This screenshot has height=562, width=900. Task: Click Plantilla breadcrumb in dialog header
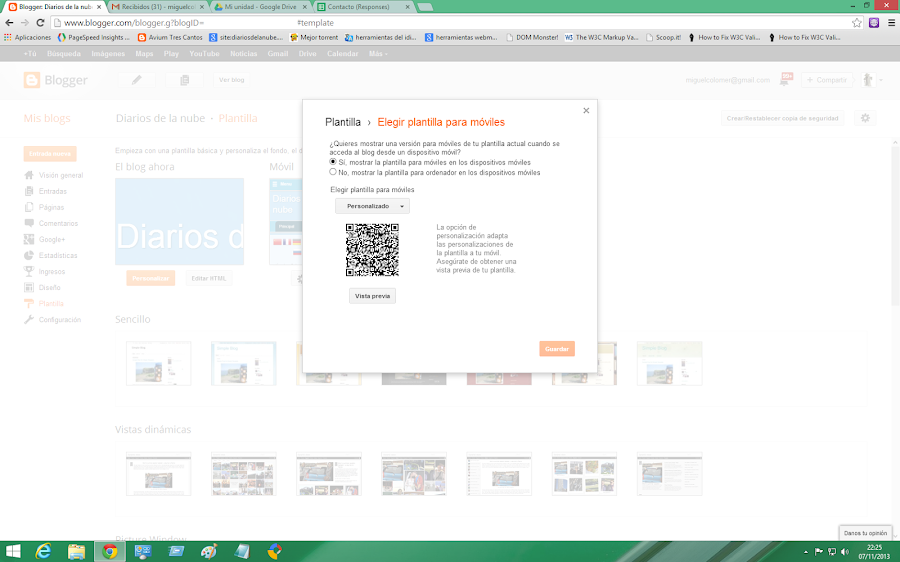click(x=343, y=122)
